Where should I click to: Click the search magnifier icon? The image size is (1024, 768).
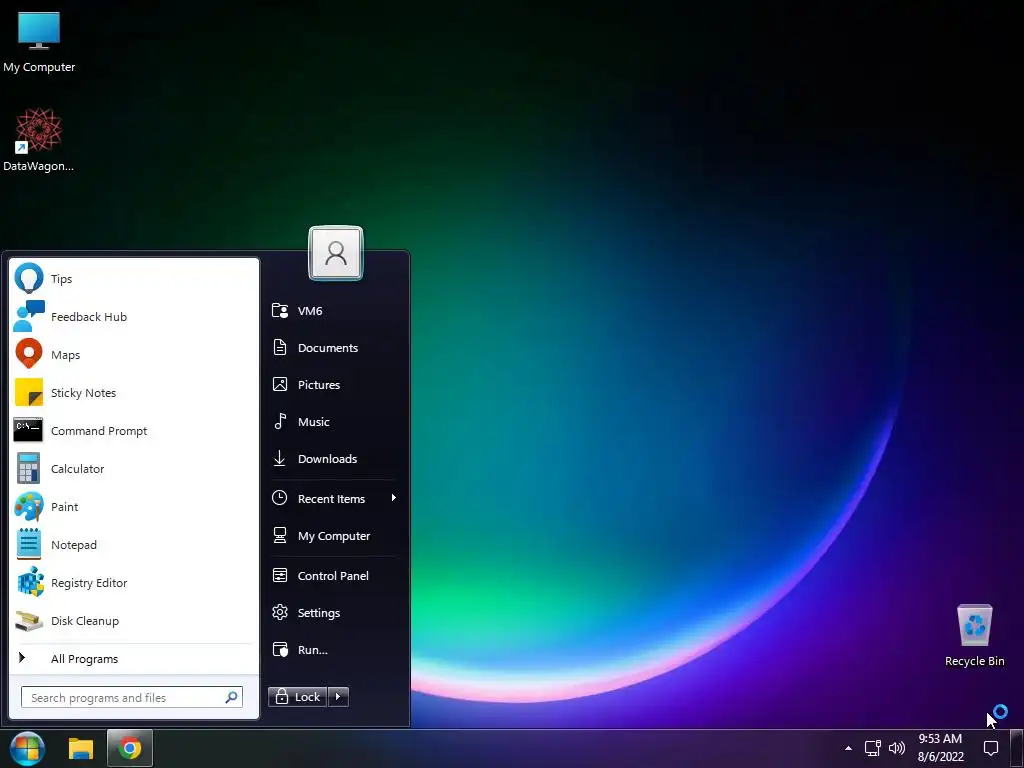[x=231, y=697]
